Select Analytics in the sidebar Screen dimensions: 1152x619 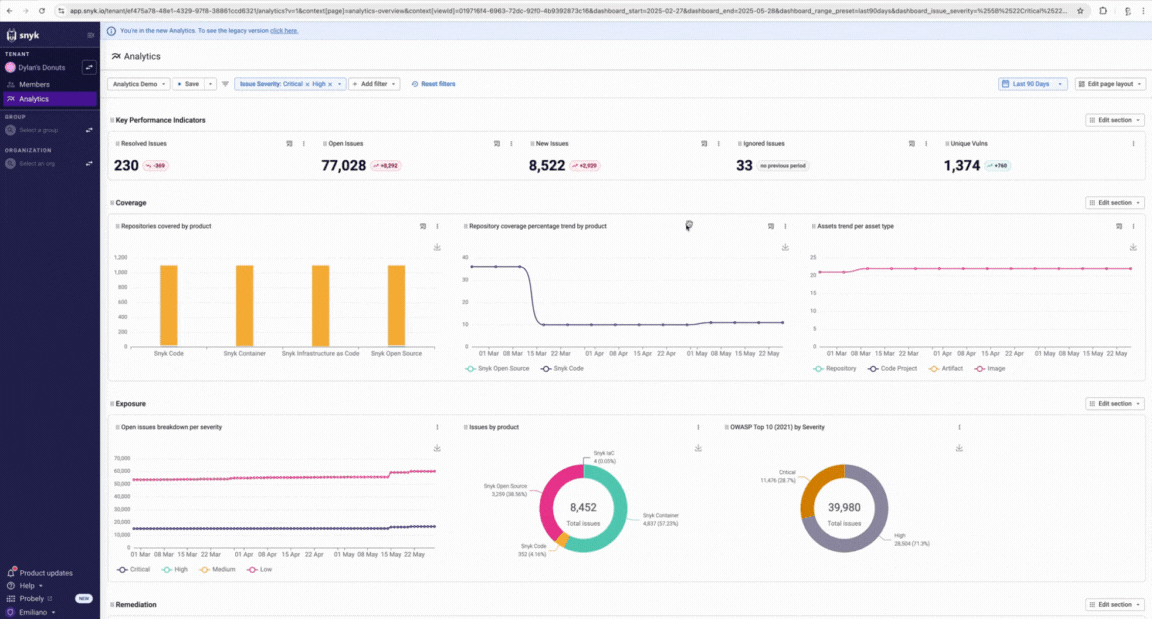tap(50, 99)
